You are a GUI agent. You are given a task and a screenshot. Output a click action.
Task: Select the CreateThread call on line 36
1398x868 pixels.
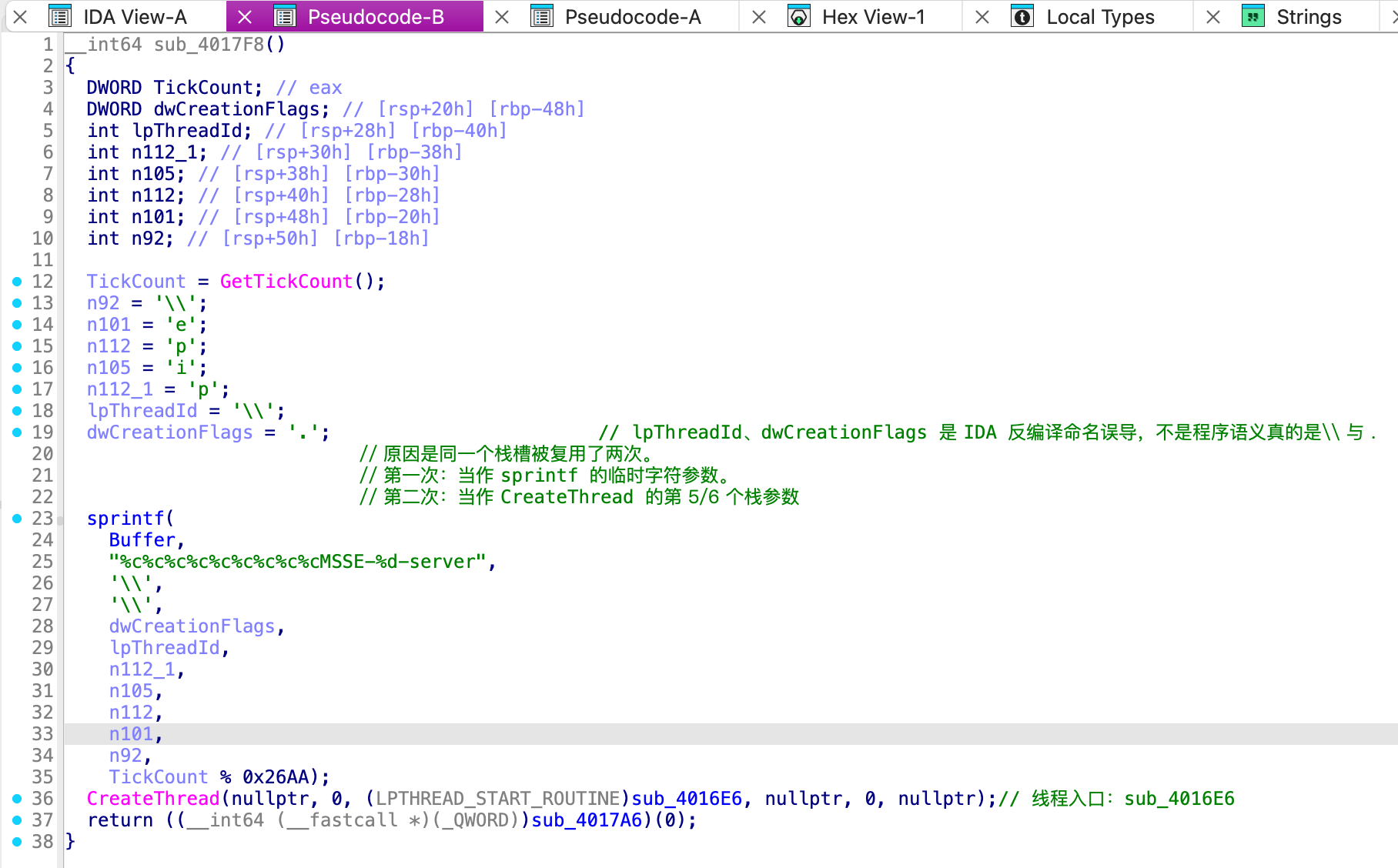pyautogui.click(x=153, y=799)
